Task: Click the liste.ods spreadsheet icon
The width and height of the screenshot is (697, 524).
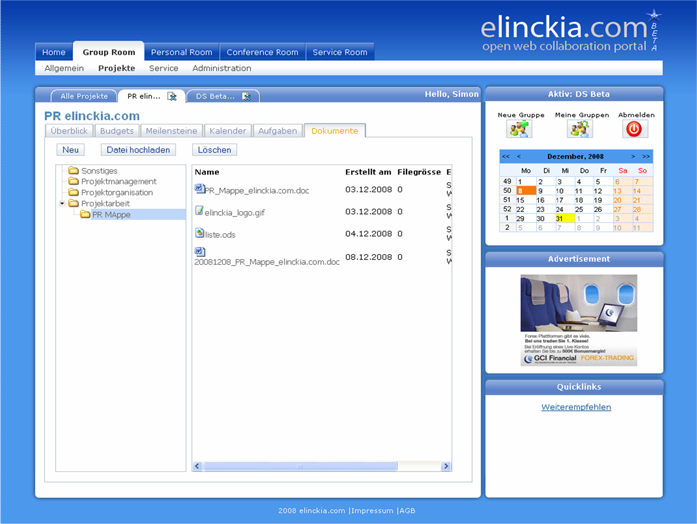Action: pos(199,233)
